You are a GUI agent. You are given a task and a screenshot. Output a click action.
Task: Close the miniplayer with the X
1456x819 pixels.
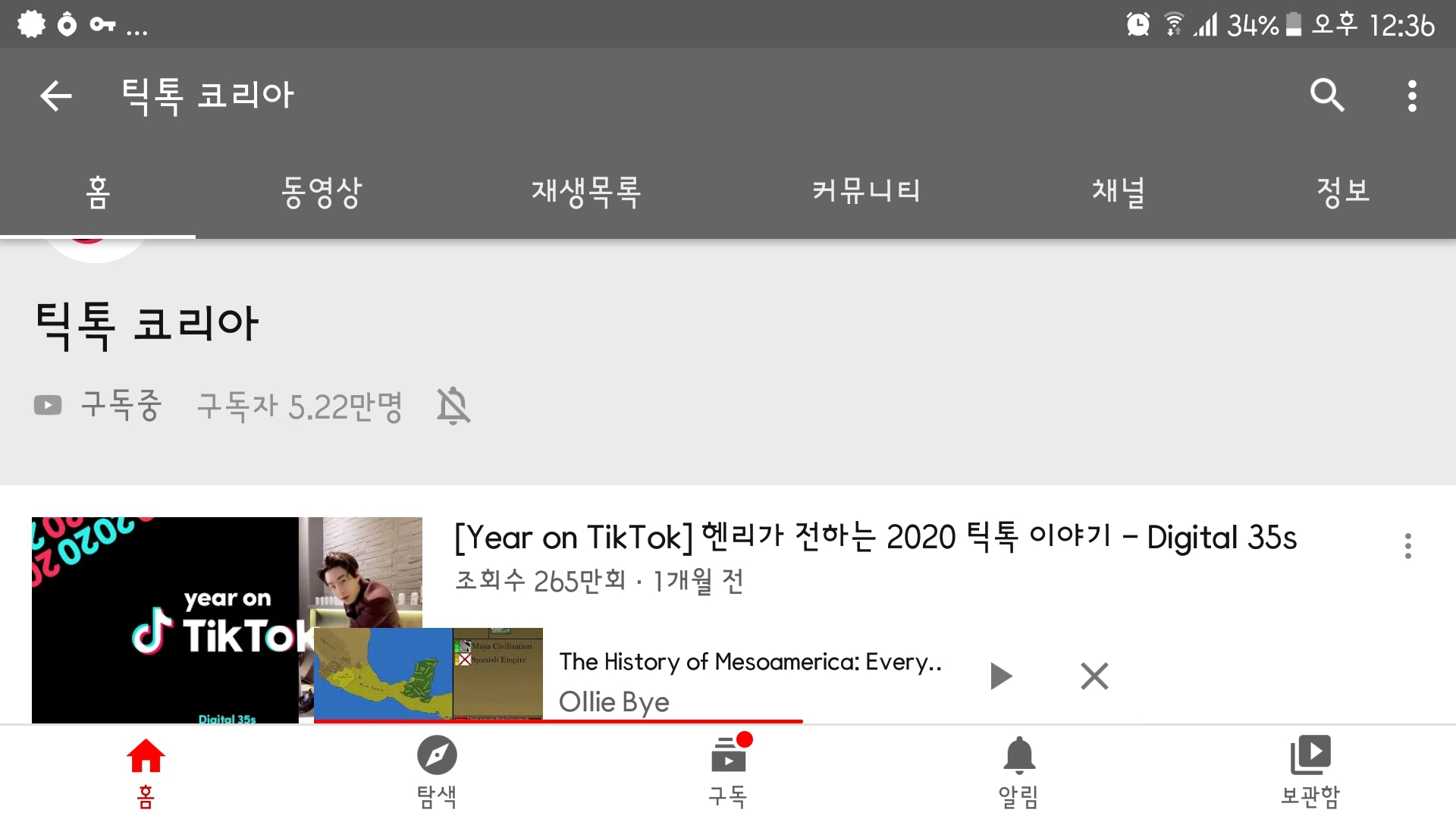tap(1094, 676)
